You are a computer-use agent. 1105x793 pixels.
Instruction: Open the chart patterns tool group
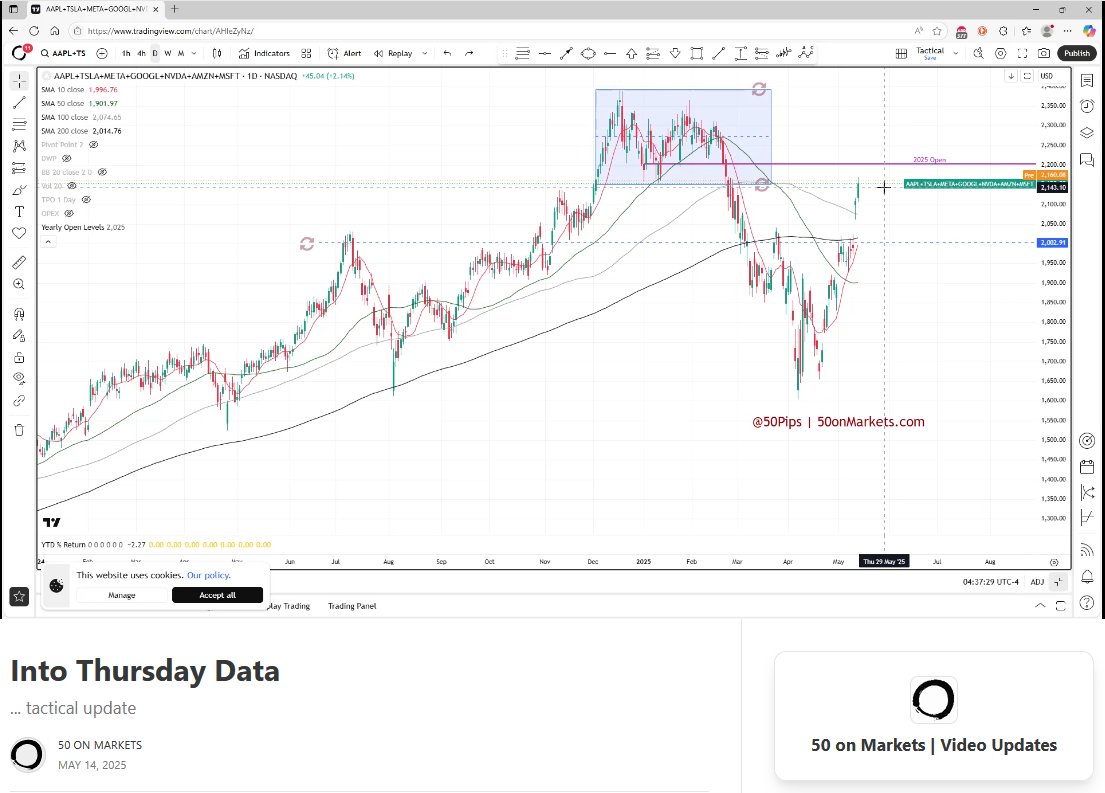[x=19, y=146]
